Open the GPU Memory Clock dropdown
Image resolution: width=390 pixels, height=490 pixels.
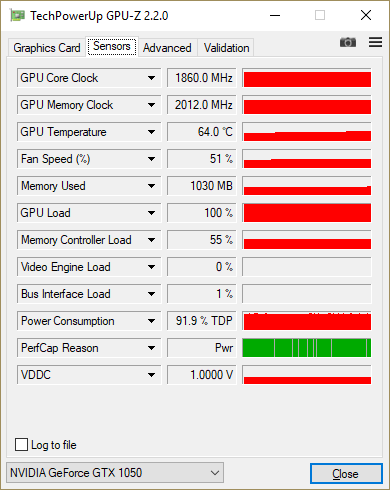tap(89, 105)
